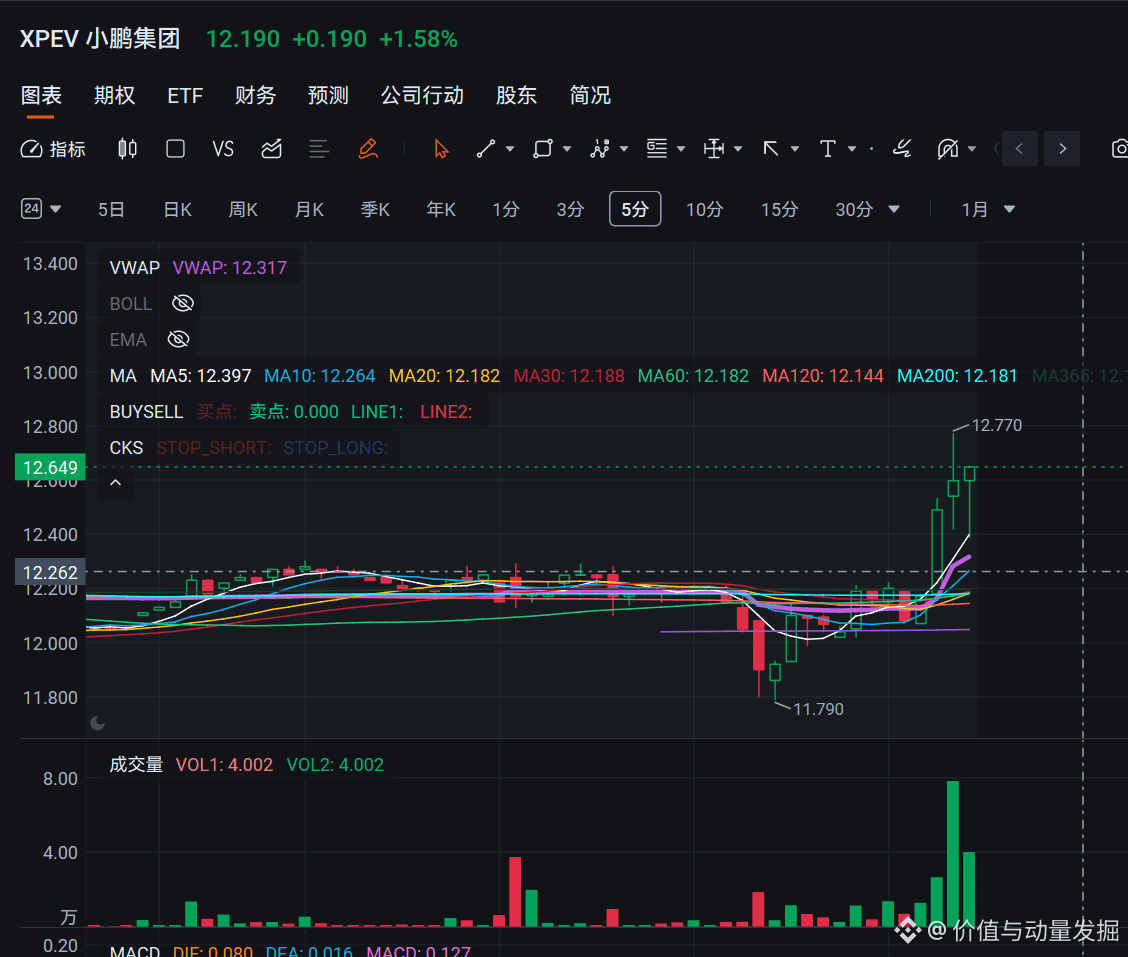This screenshot has height=957, width=1128.
Task: Open the 24-hour session selector
Action: click(40, 209)
